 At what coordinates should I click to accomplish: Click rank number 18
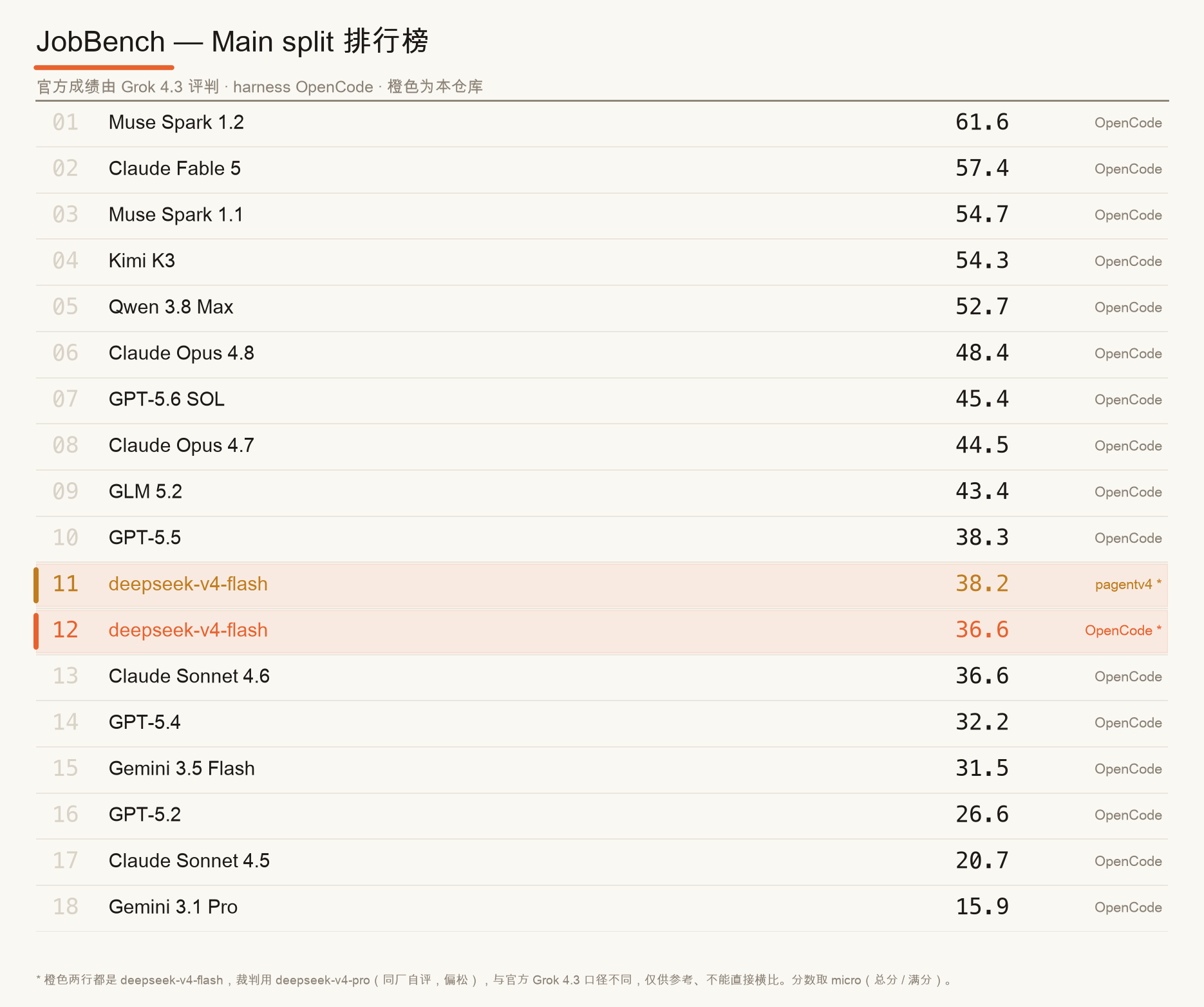[66, 907]
